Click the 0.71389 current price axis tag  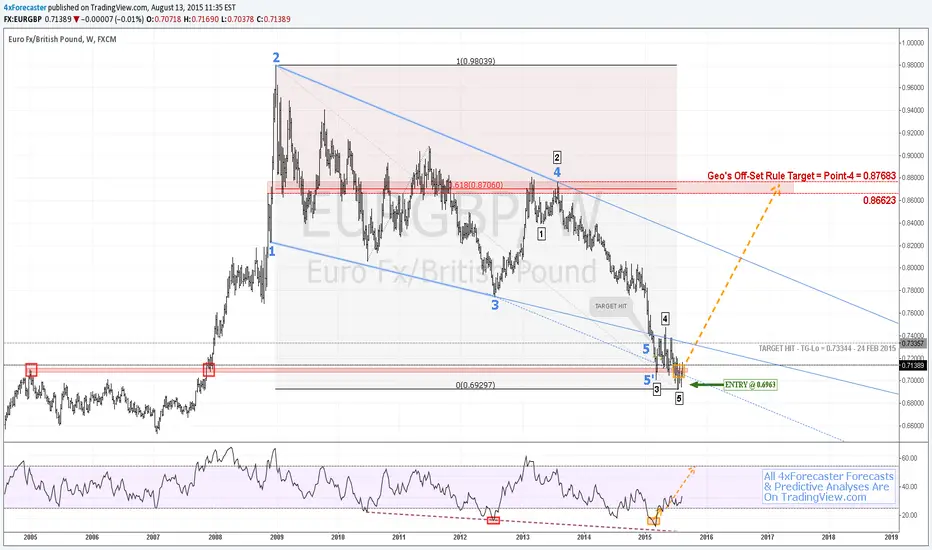pos(912,365)
